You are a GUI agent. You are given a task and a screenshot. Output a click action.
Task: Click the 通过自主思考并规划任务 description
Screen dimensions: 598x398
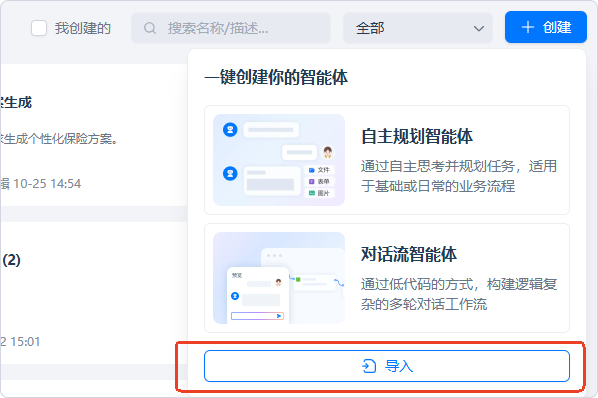click(x=459, y=176)
